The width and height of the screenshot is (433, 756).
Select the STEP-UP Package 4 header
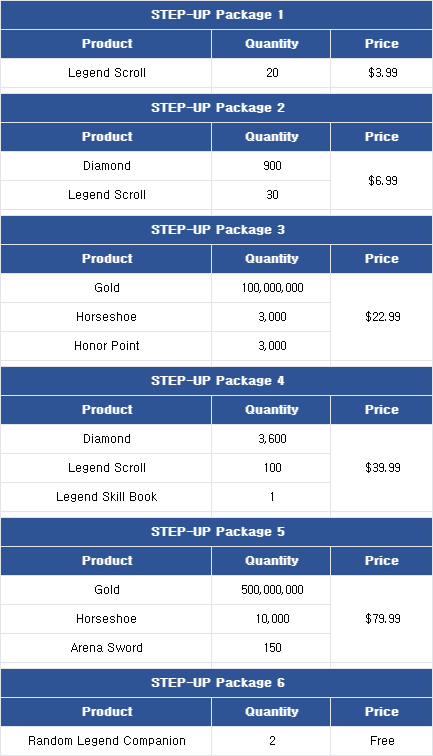point(216,381)
